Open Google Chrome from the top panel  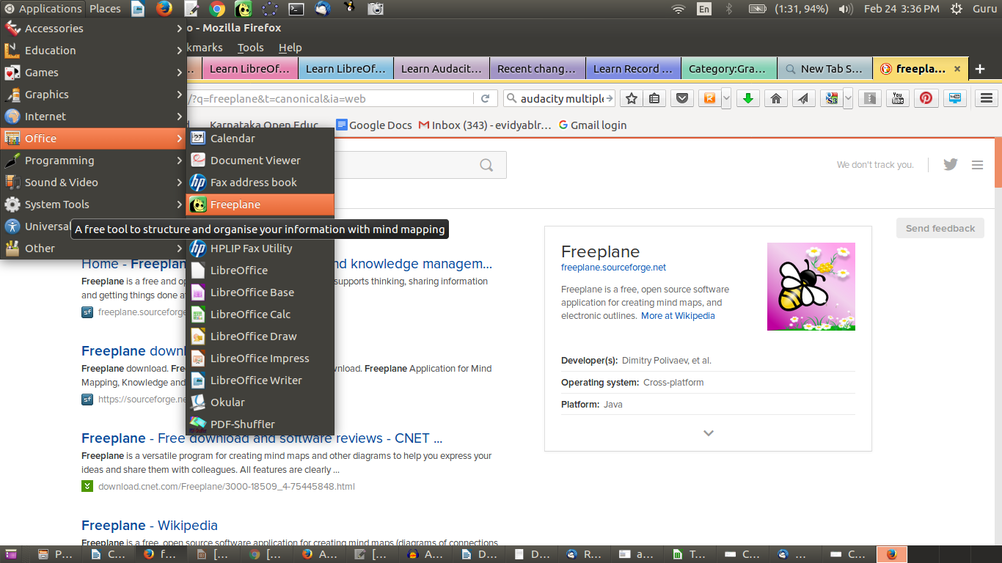click(217, 9)
